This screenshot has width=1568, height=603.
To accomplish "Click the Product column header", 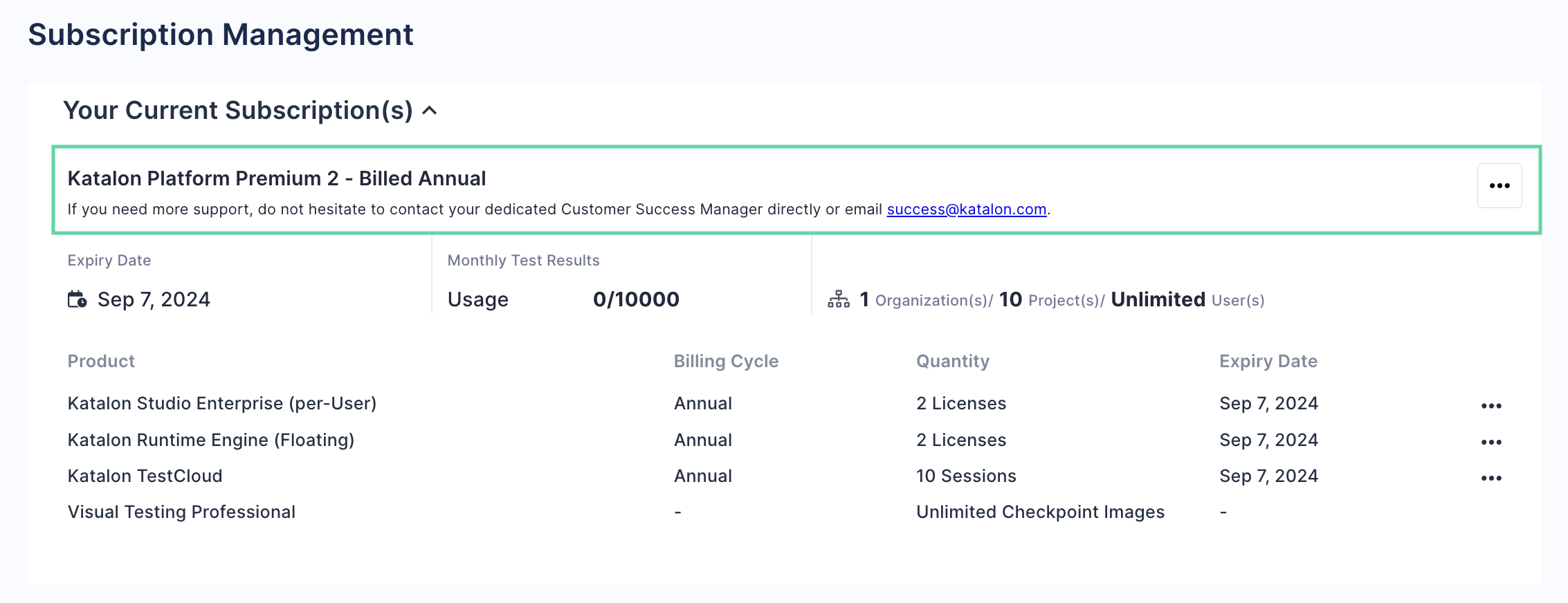I will (101, 361).
